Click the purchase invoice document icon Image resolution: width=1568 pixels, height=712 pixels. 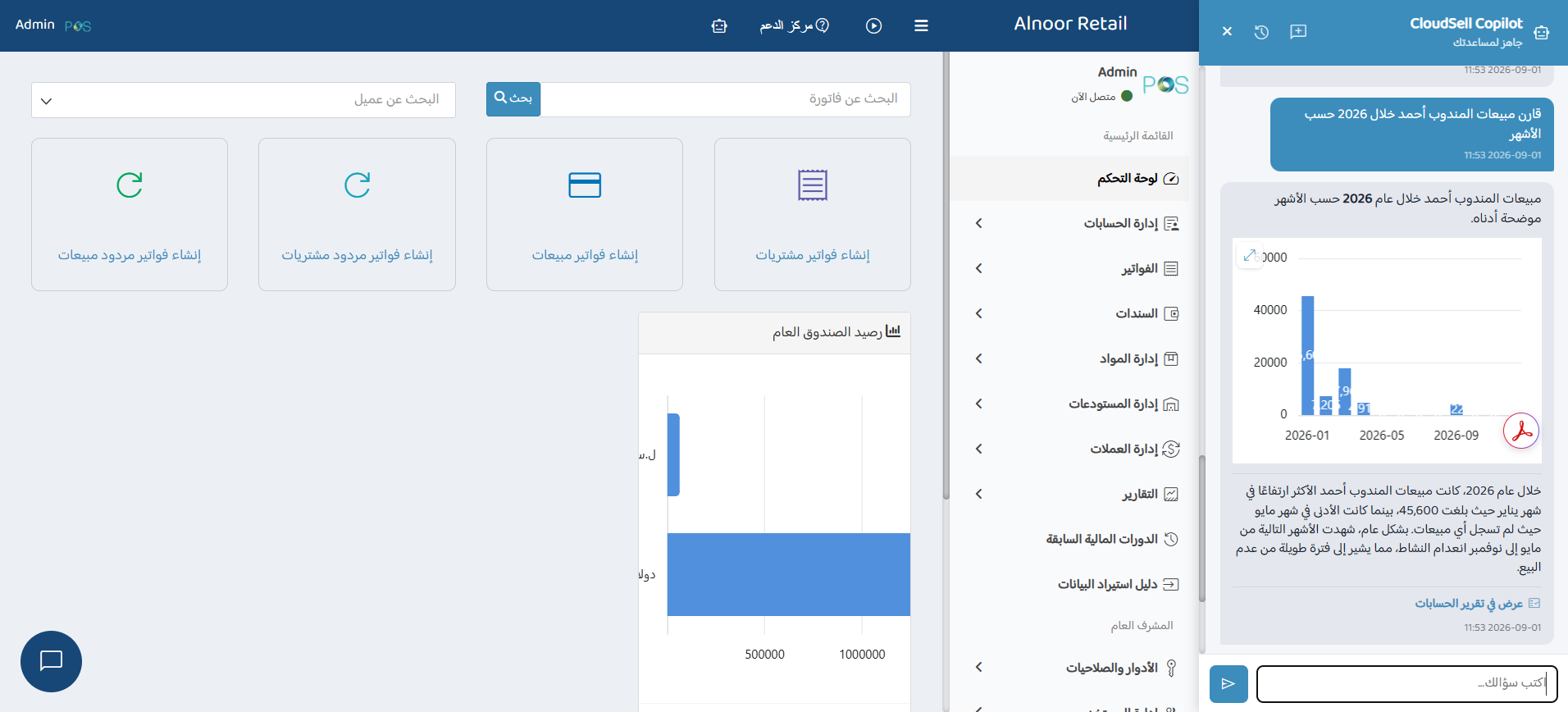pyautogui.click(x=813, y=185)
